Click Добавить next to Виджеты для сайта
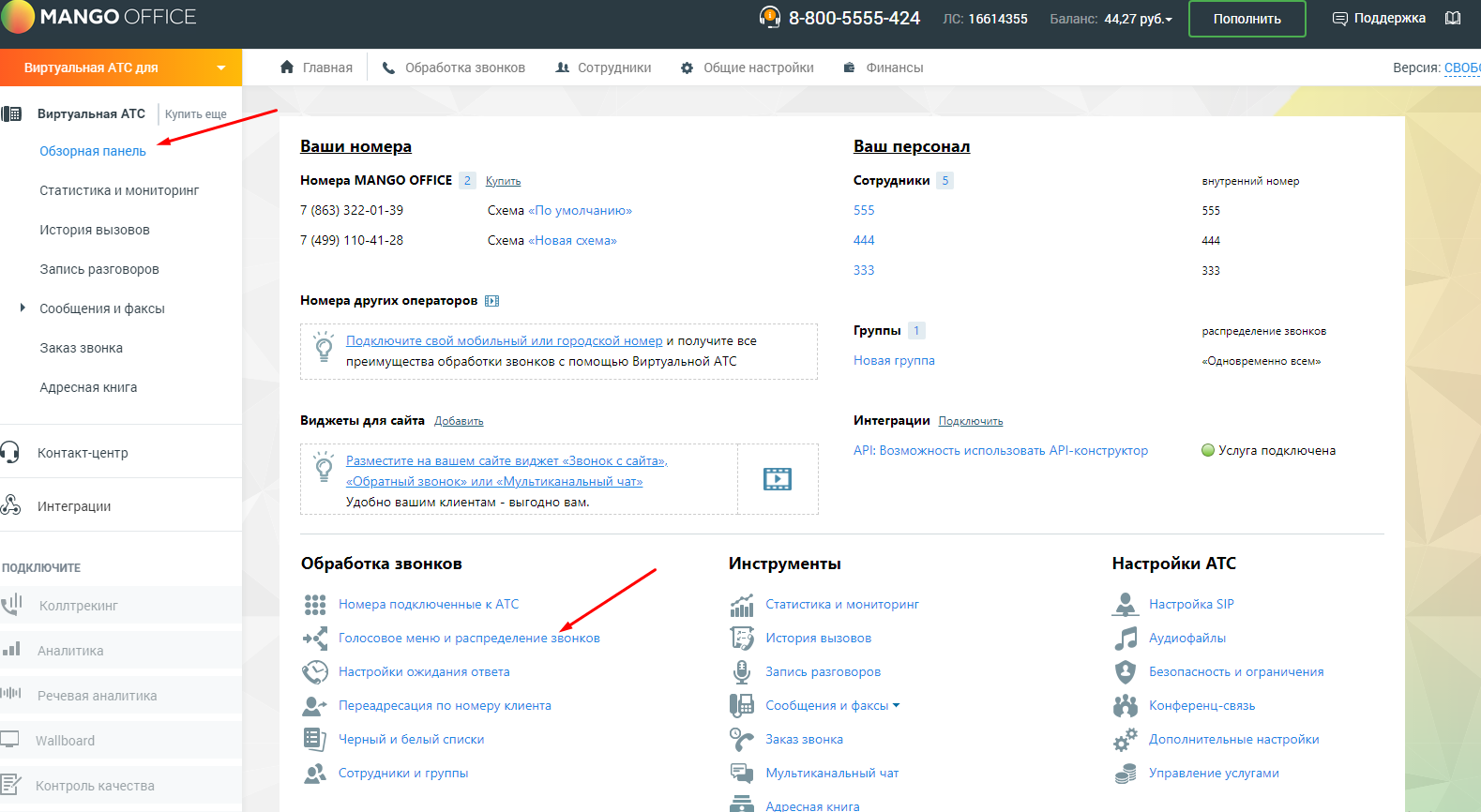Image resolution: width=1481 pixels, height=812 pixels. [x=459, y=421]
